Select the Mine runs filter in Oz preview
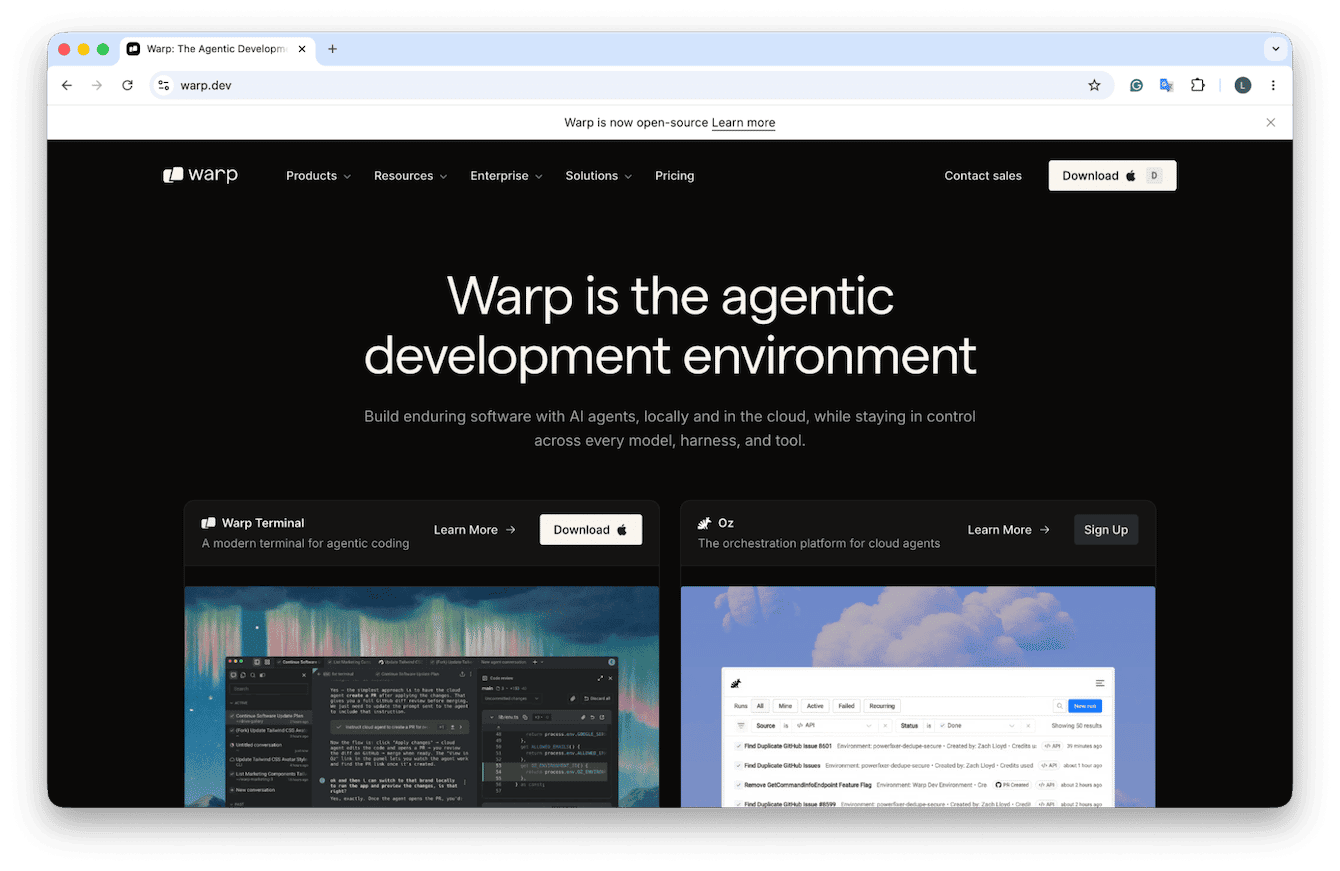 point(785,706)
